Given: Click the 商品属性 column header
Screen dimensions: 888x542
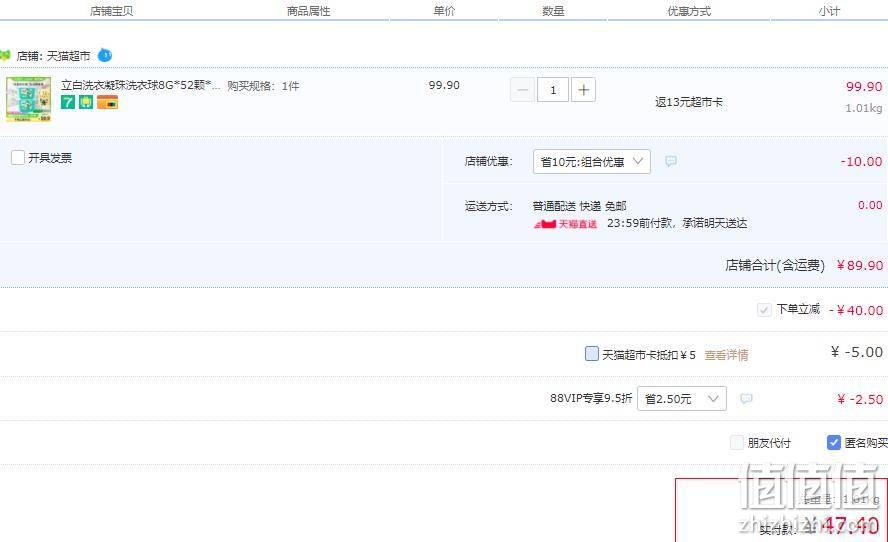Looking at the screenshot, I should pos(308,11).
